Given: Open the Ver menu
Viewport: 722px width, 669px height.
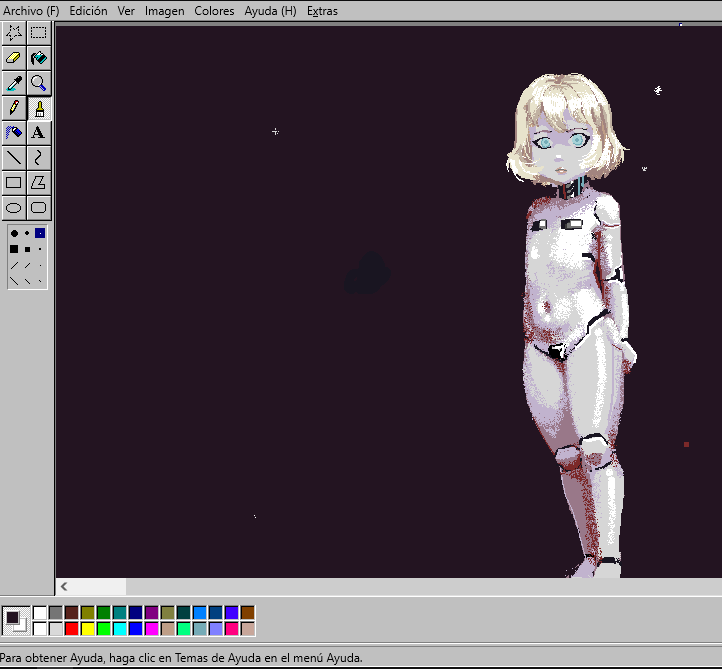Looking at the screenshot, I should click(x=126, y=11).
